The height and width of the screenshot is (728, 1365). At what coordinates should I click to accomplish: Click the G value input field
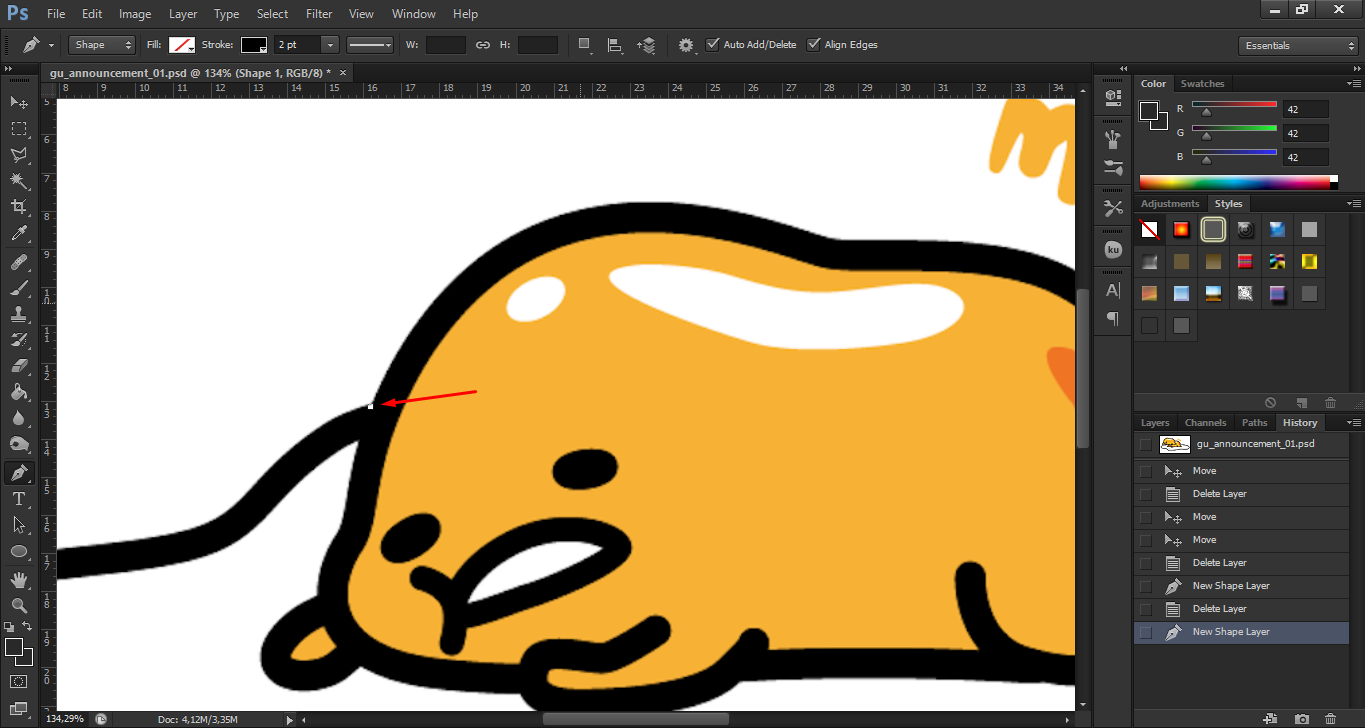coord(1307,133)
